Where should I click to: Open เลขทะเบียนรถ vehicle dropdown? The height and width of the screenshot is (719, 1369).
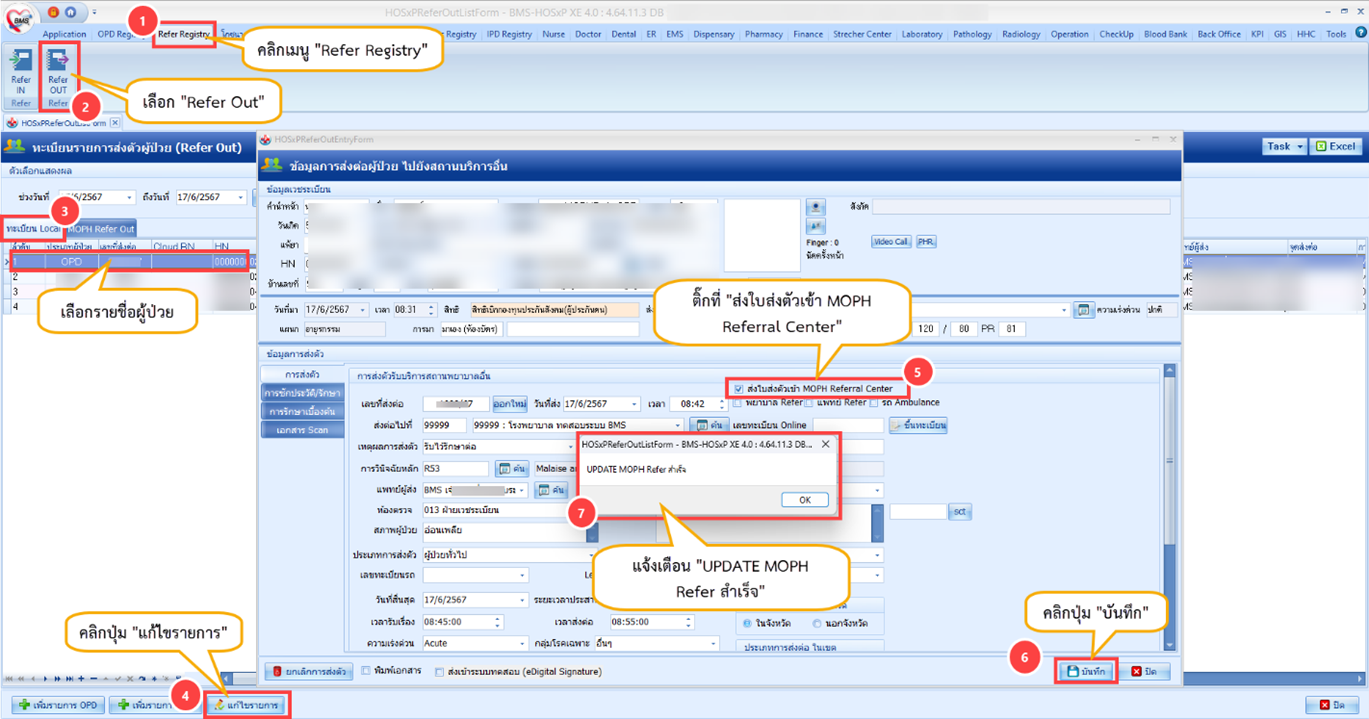tap(522, 576)
